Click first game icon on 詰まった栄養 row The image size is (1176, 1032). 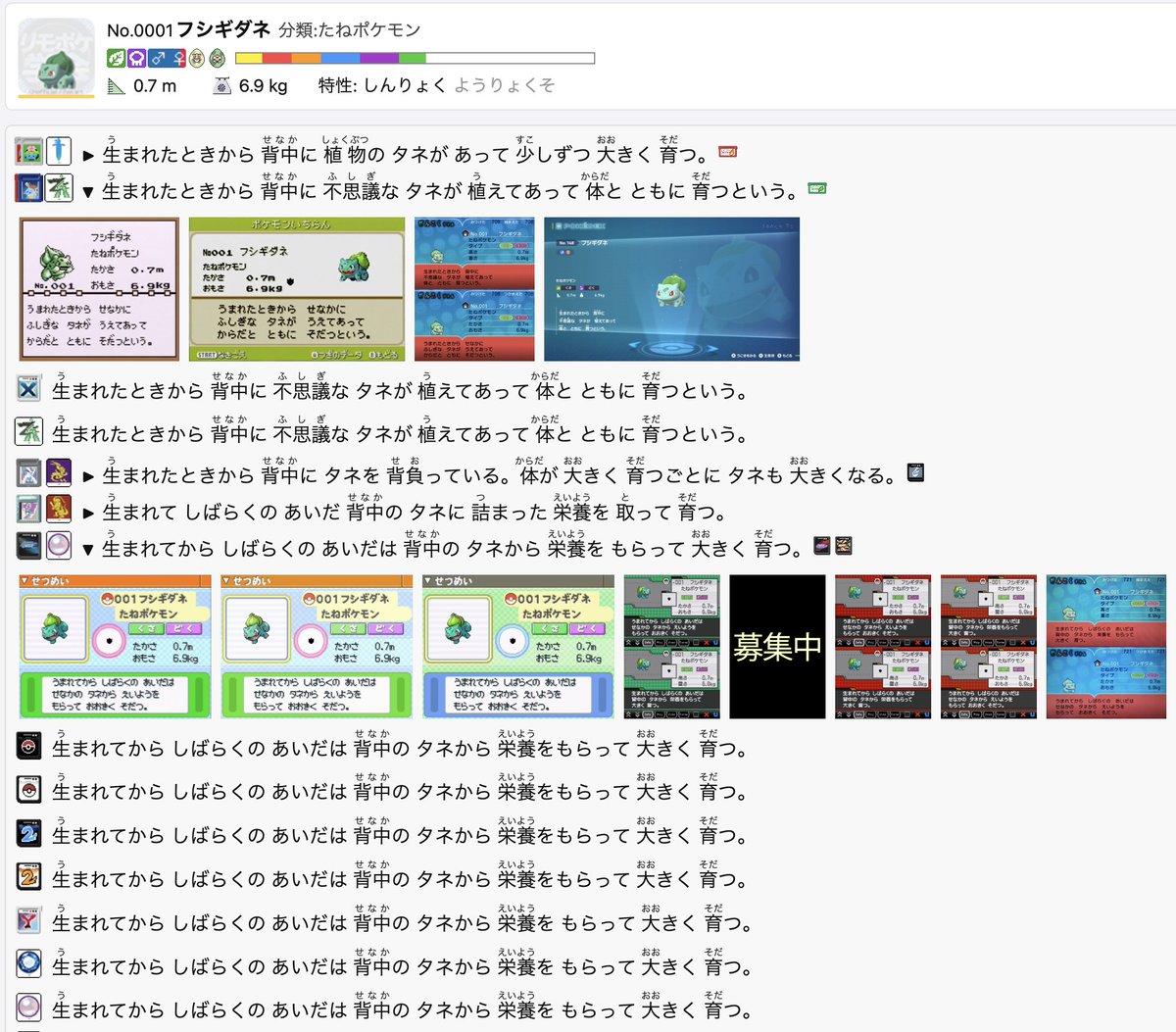(x=29, y=510)
